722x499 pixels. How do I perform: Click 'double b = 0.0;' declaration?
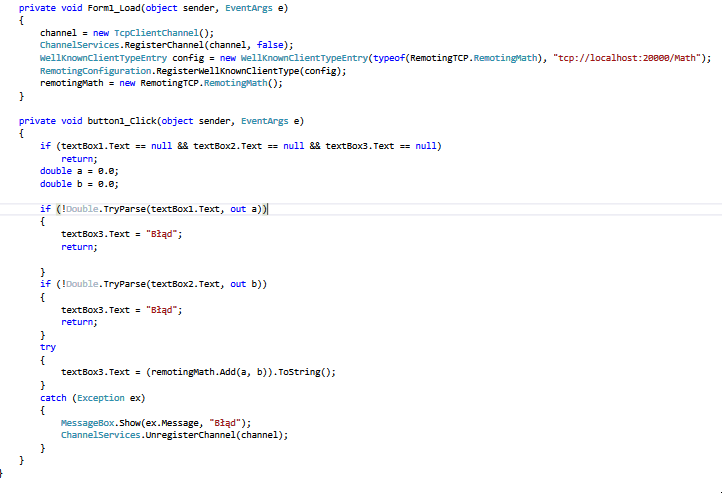79,184
